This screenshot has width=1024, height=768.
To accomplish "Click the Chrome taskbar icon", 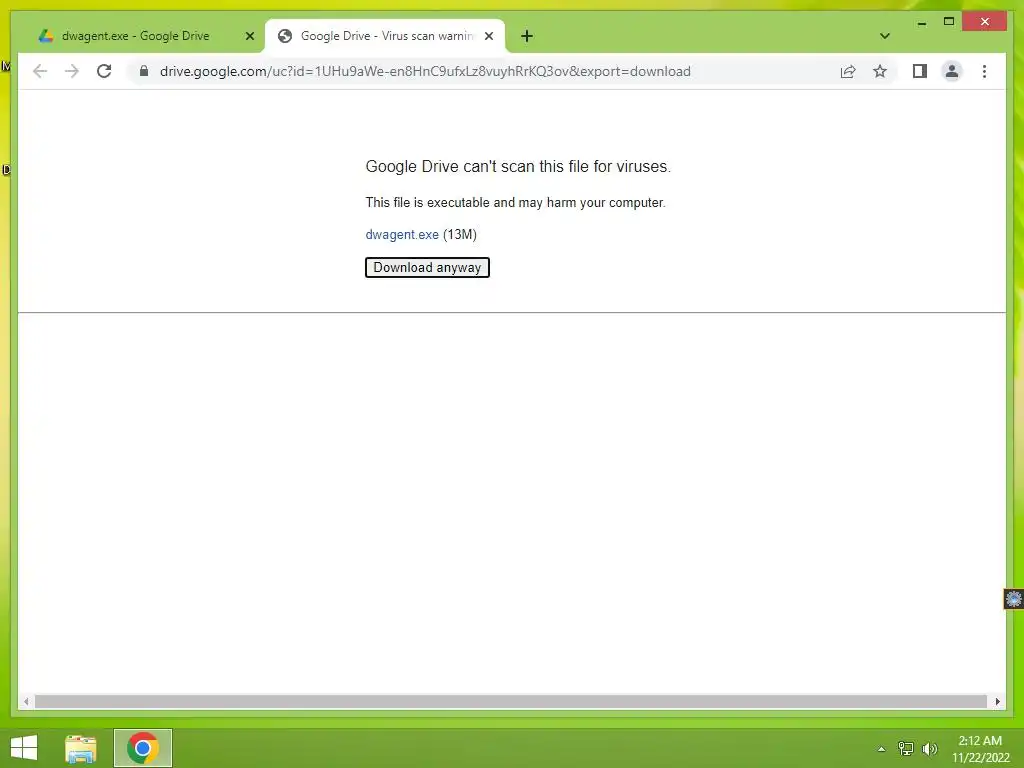I will tap(143, 748).
